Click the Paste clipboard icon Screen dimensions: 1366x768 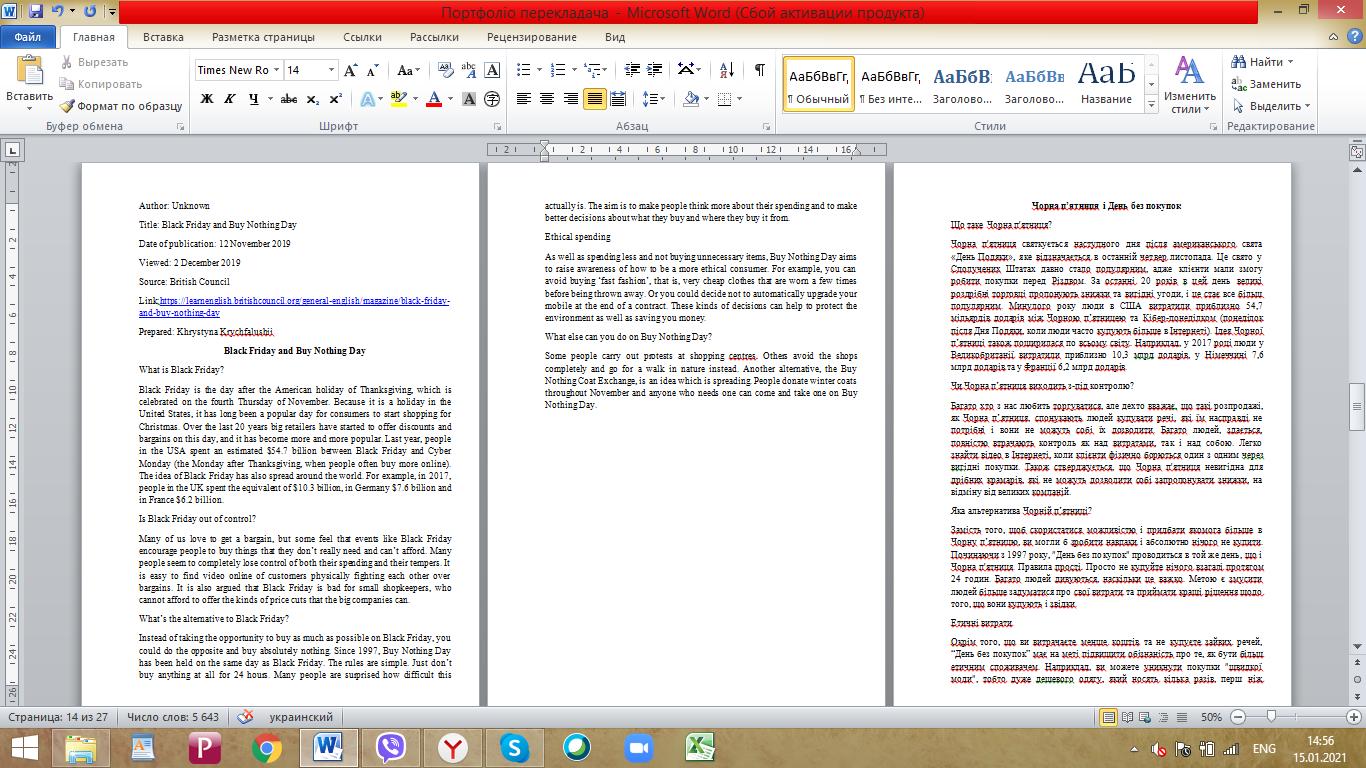29,71
